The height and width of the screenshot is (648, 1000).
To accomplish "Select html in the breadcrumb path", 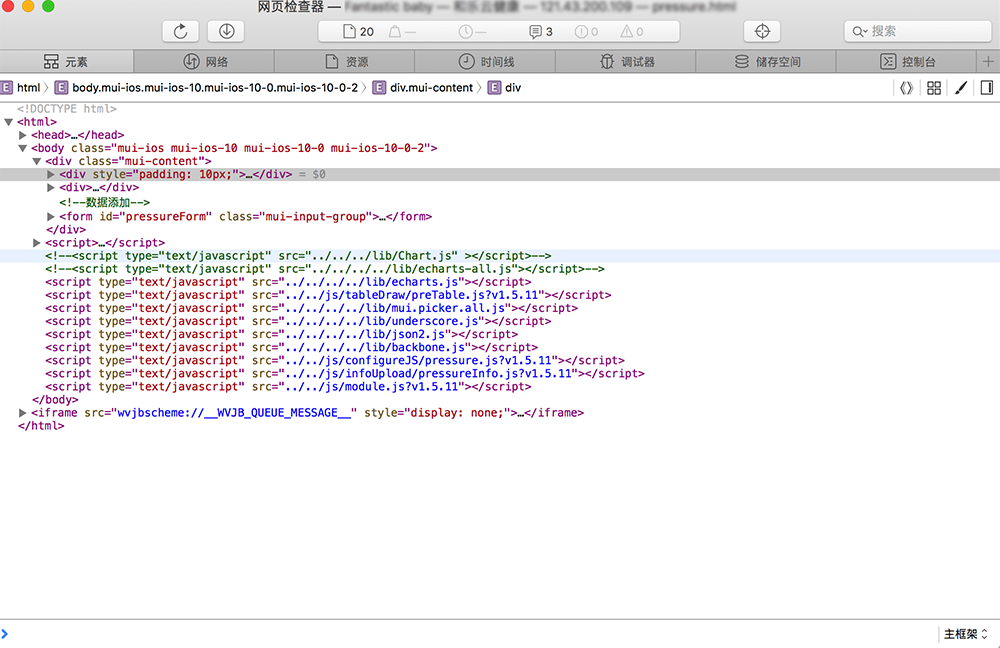I will coord(21,88).
